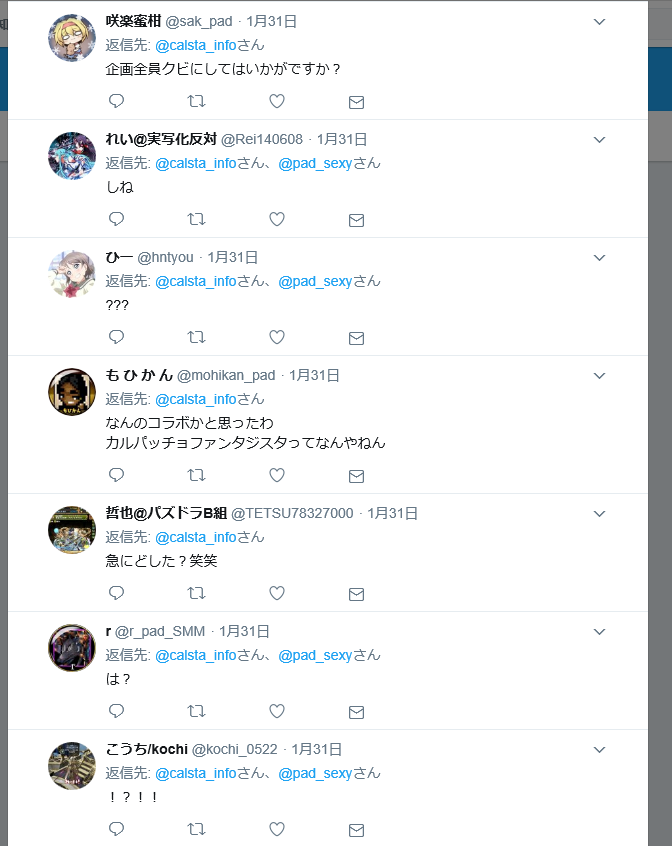Like 咲楽蜜柑's tweet
The width and height of the screenshot is (672, 846).
point(277,101)
